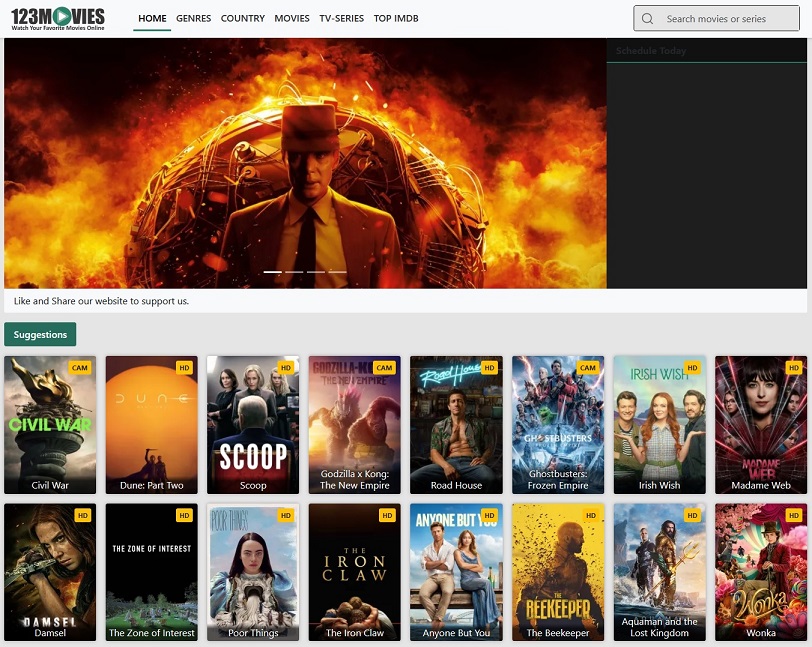Select the Suggestions button
812x647 pixels.
click(40, 334)
